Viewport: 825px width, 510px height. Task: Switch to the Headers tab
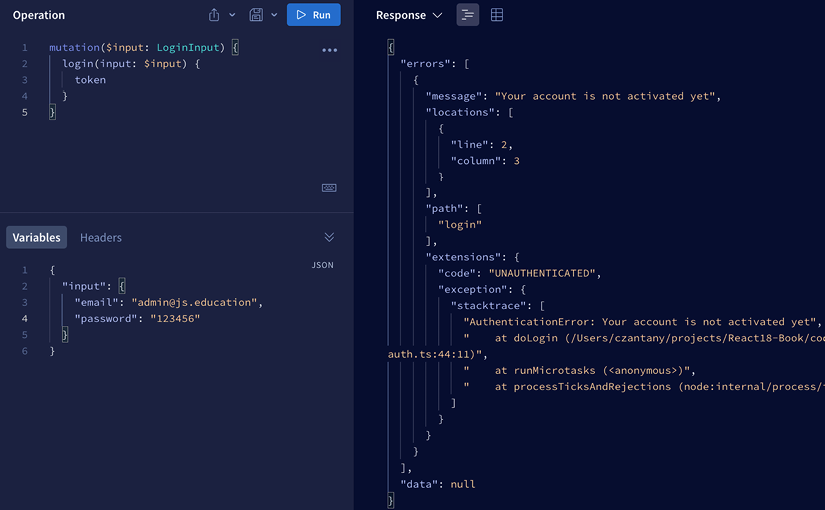(x=101, y=237)
